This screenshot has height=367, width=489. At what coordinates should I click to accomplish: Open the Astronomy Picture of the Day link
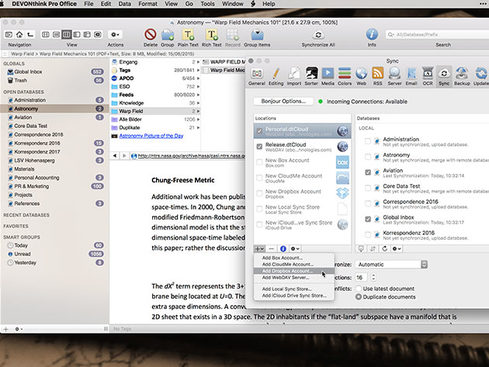tap(151, 136)
